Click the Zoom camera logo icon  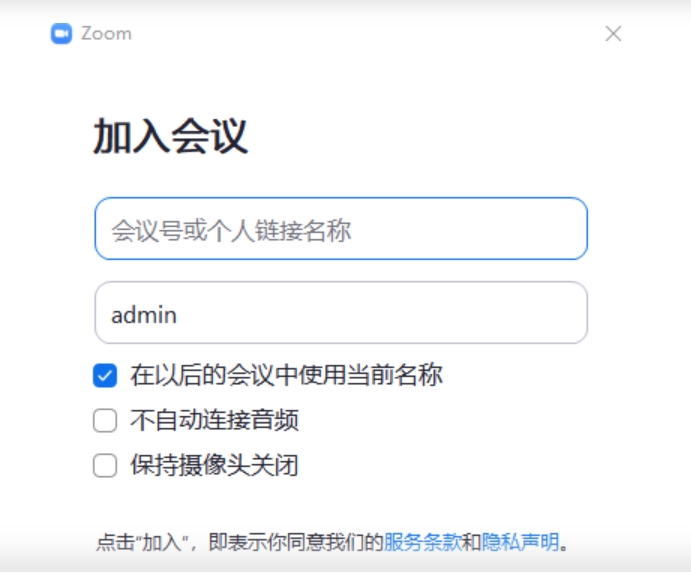pos(62,33)
